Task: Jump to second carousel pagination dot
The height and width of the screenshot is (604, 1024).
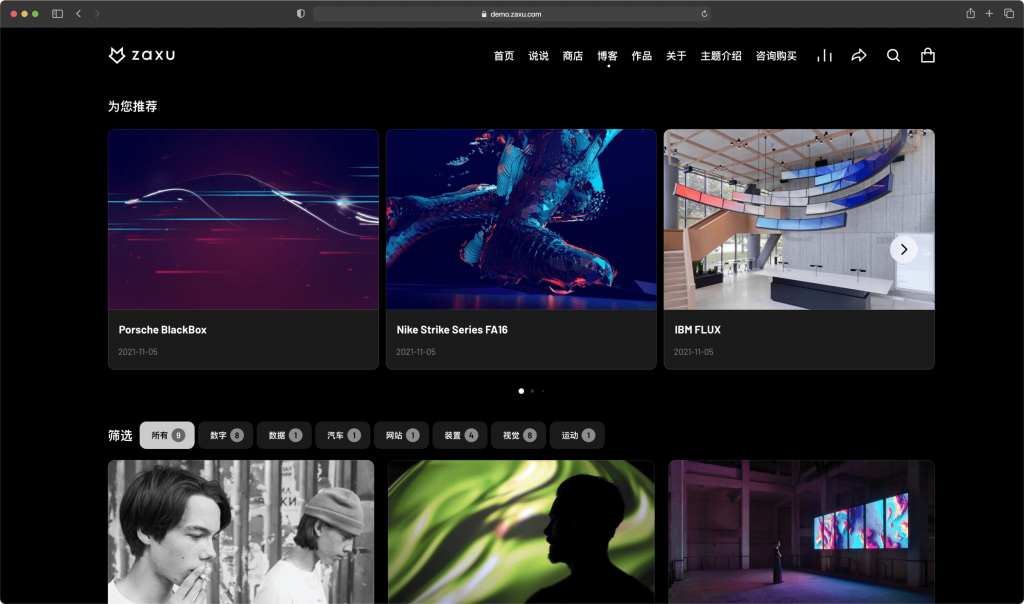Action: coord(532,391)
